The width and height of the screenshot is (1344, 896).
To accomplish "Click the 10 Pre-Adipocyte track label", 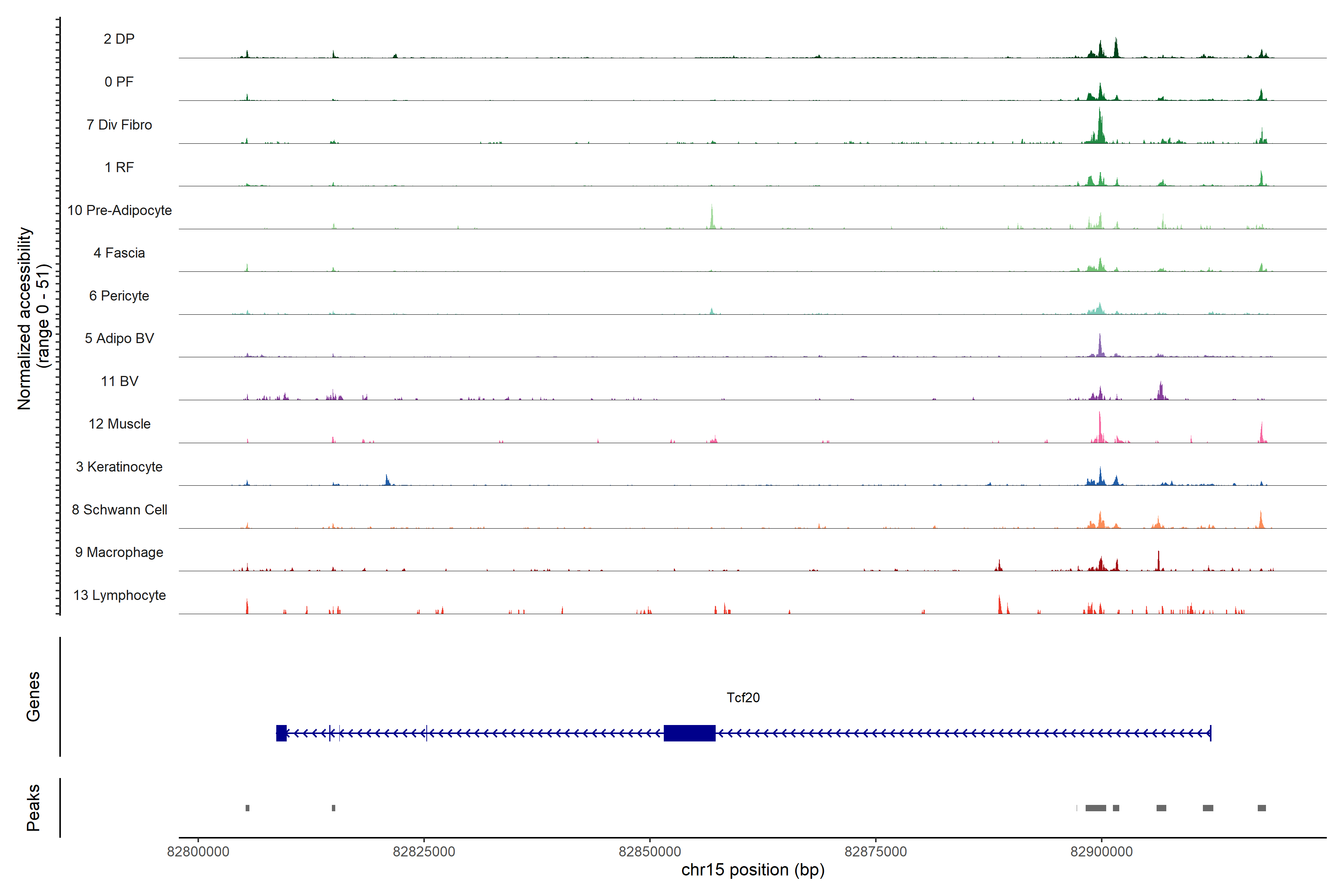I will click(x=119, y=210).
